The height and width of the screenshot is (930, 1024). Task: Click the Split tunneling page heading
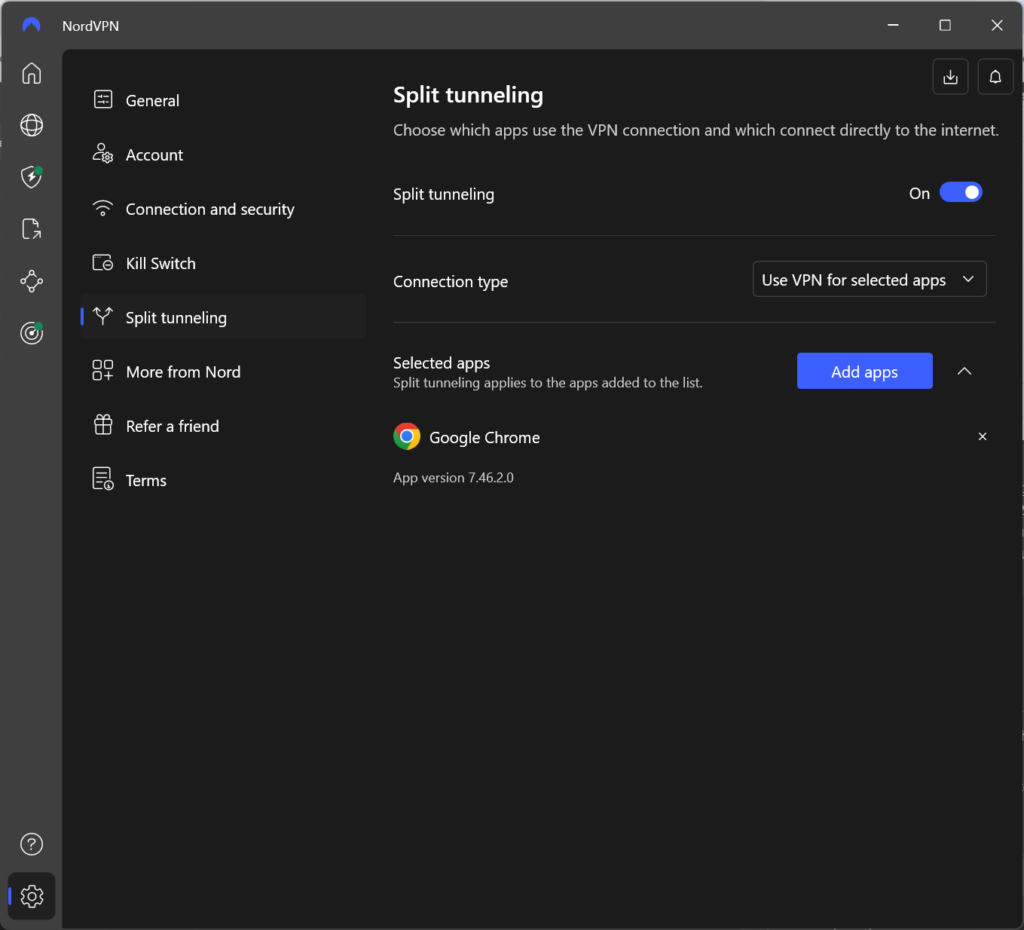[468, 95]
